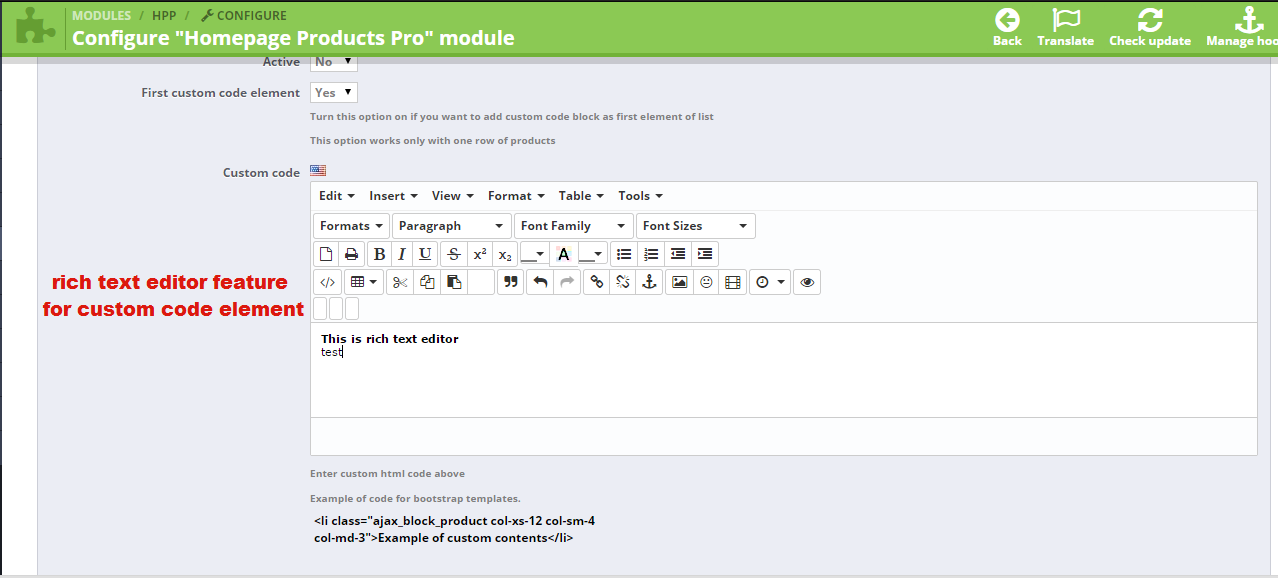Click the undo arrow icon

click(x=540, y=282)
